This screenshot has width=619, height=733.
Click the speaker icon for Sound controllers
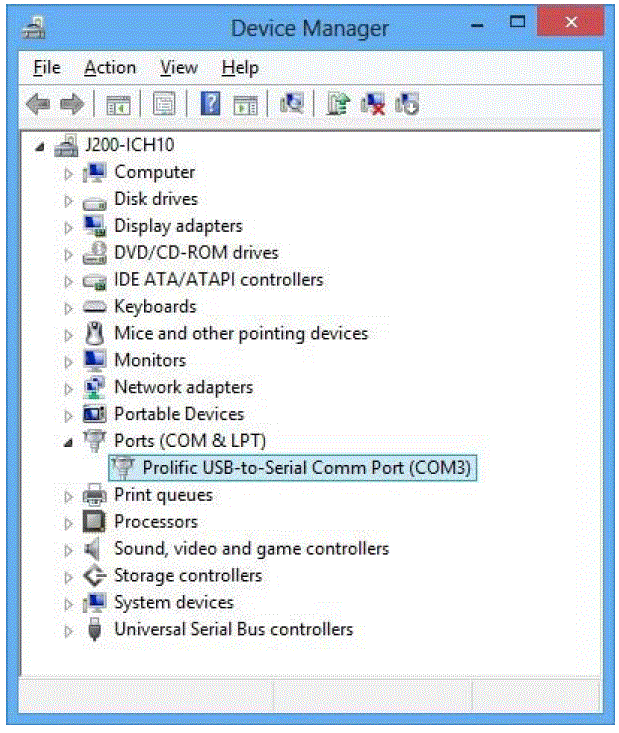point(93,549)
